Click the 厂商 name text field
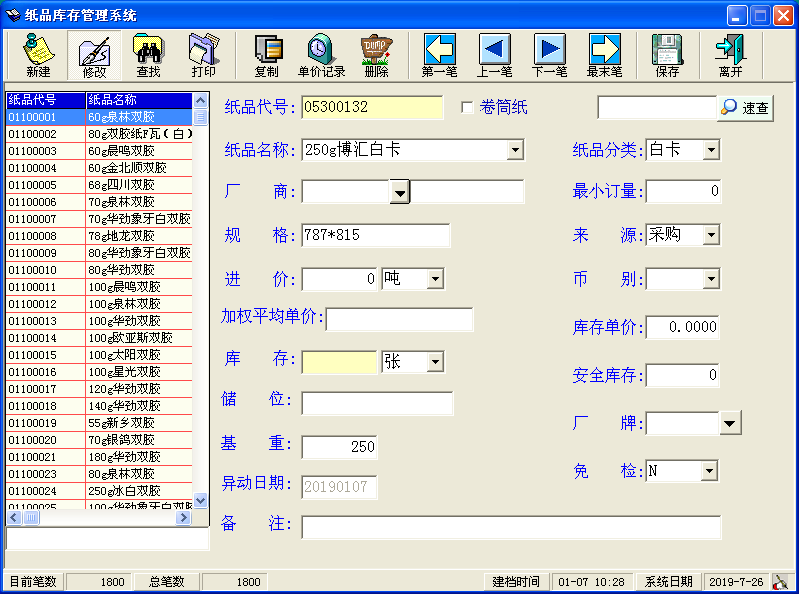The width and height of the screenshot is (799, 594). 467,192
